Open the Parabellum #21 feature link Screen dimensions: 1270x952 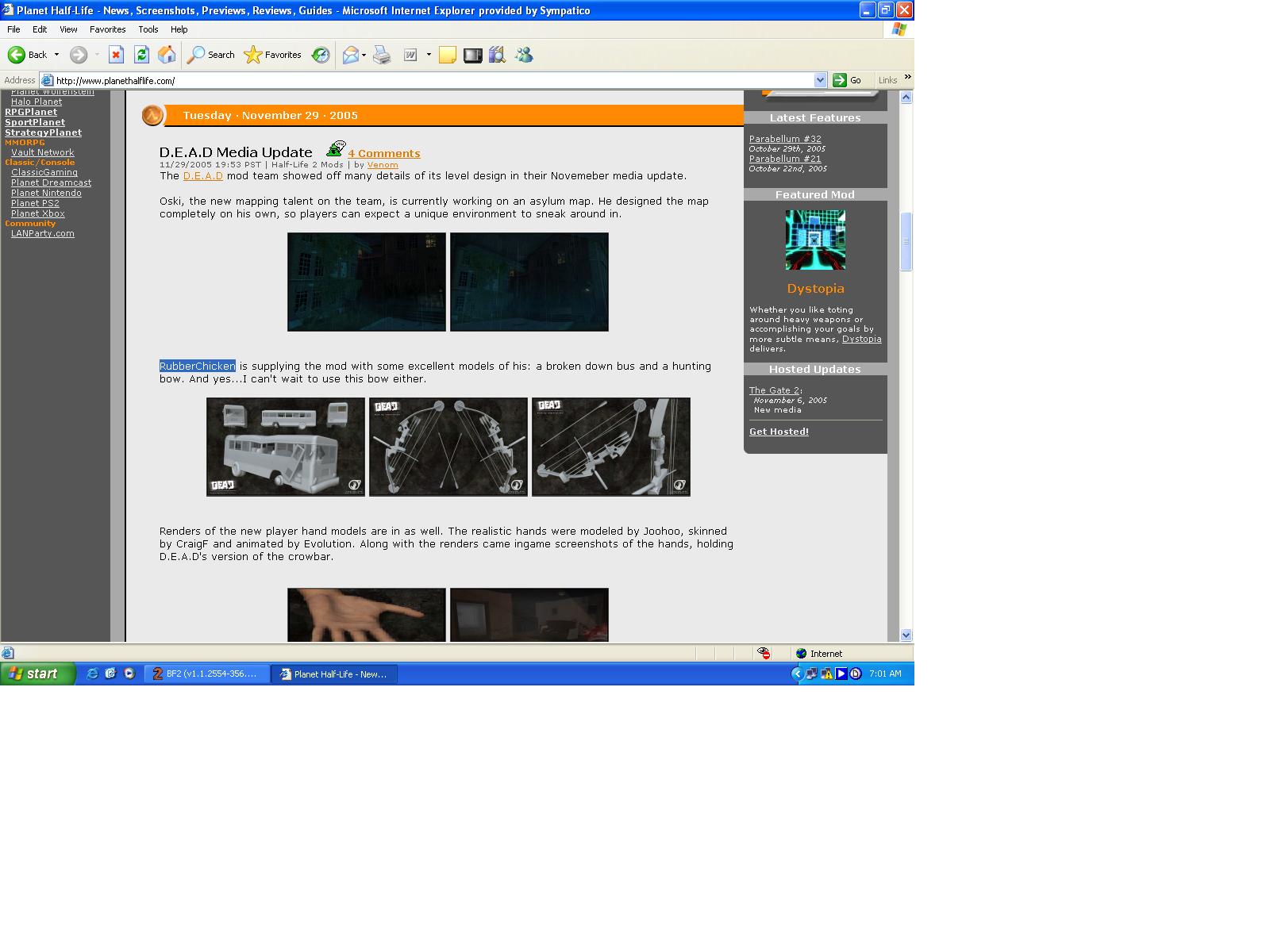pyautogui.click(x=785, y=159)
